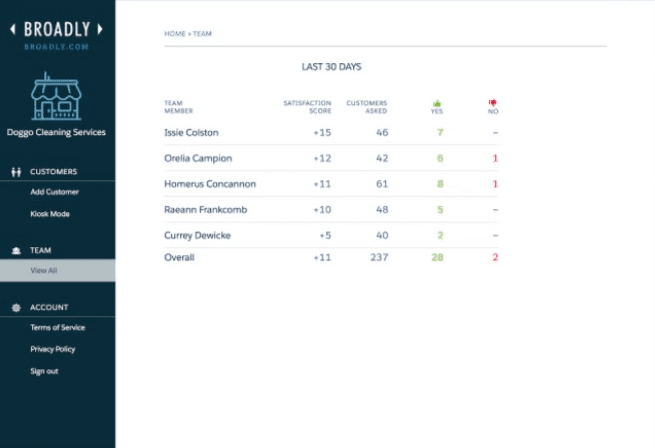Click Doggo Cleaning Services business name

[x=56, y=132]
